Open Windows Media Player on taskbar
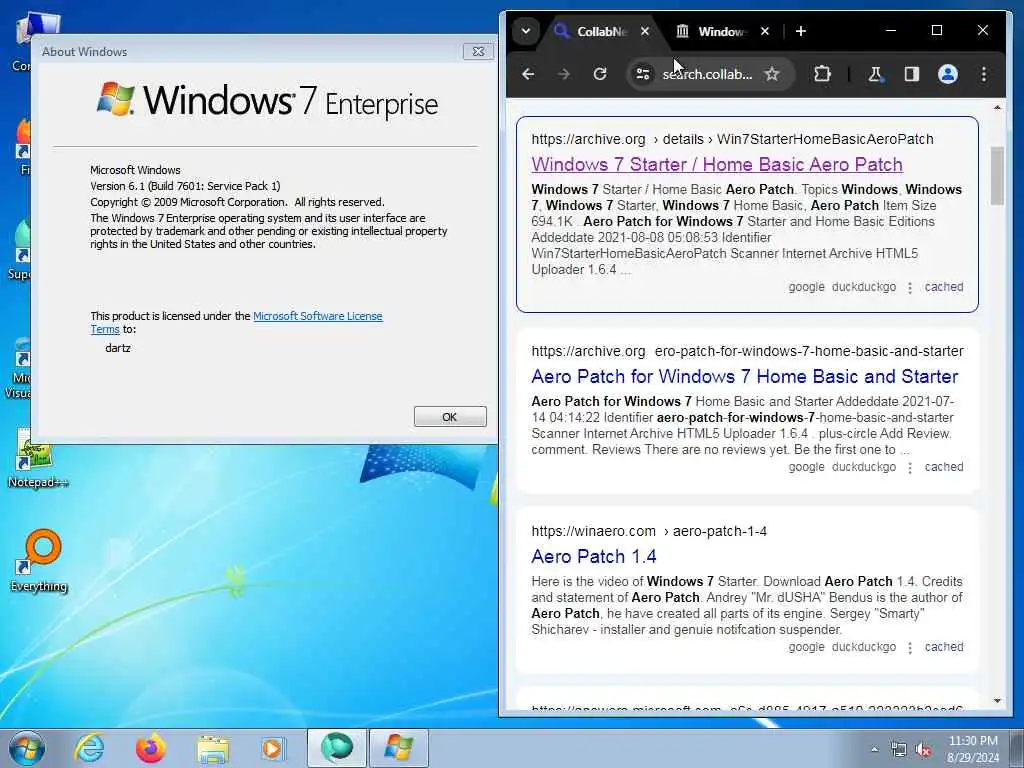 (x=272, y=748)
